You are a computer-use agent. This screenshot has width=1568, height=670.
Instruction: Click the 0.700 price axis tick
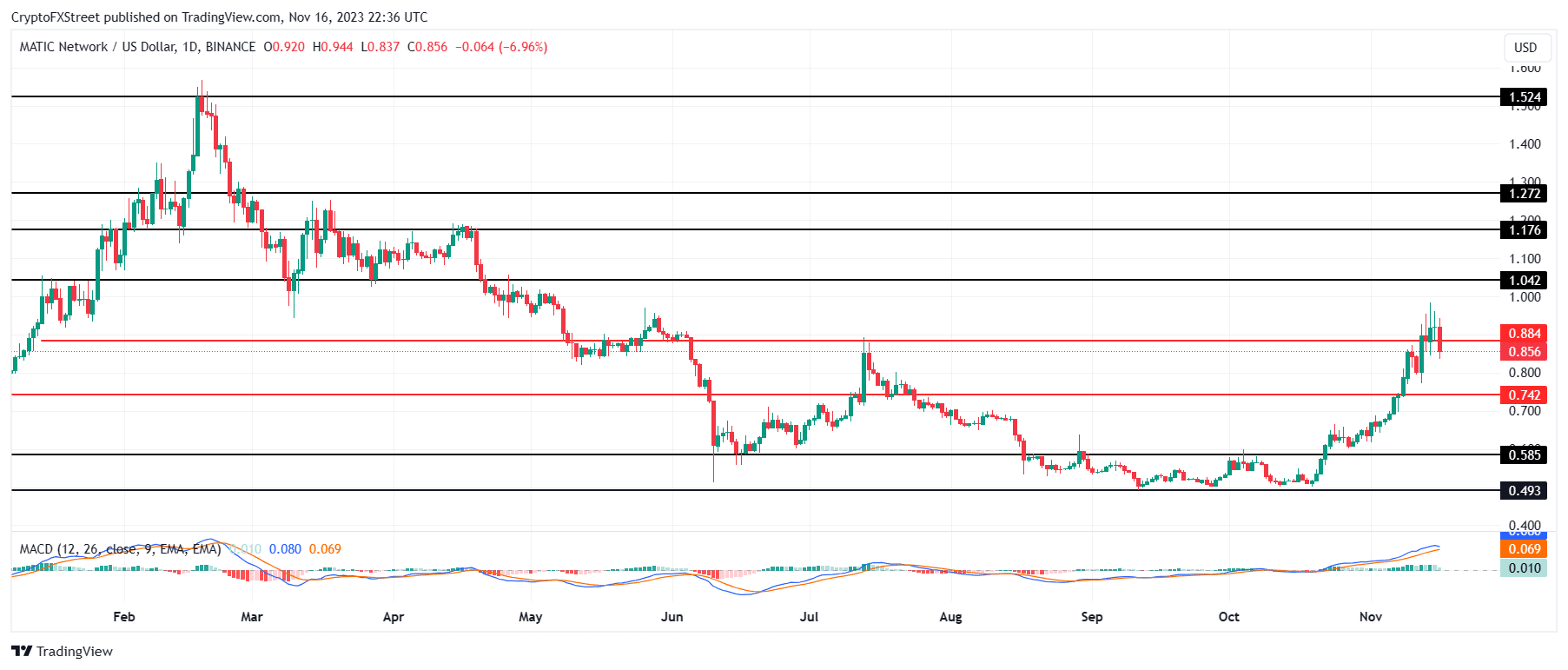(1525, 411)
